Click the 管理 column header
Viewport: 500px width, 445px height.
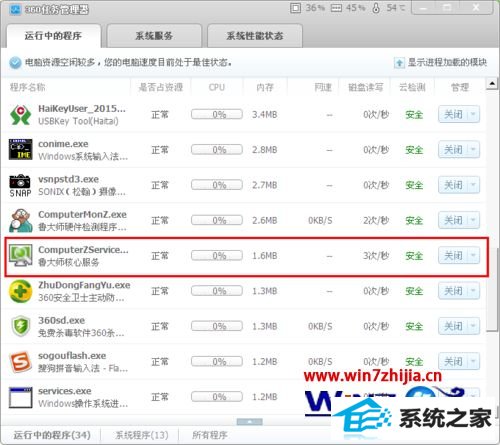click(460, 87)
